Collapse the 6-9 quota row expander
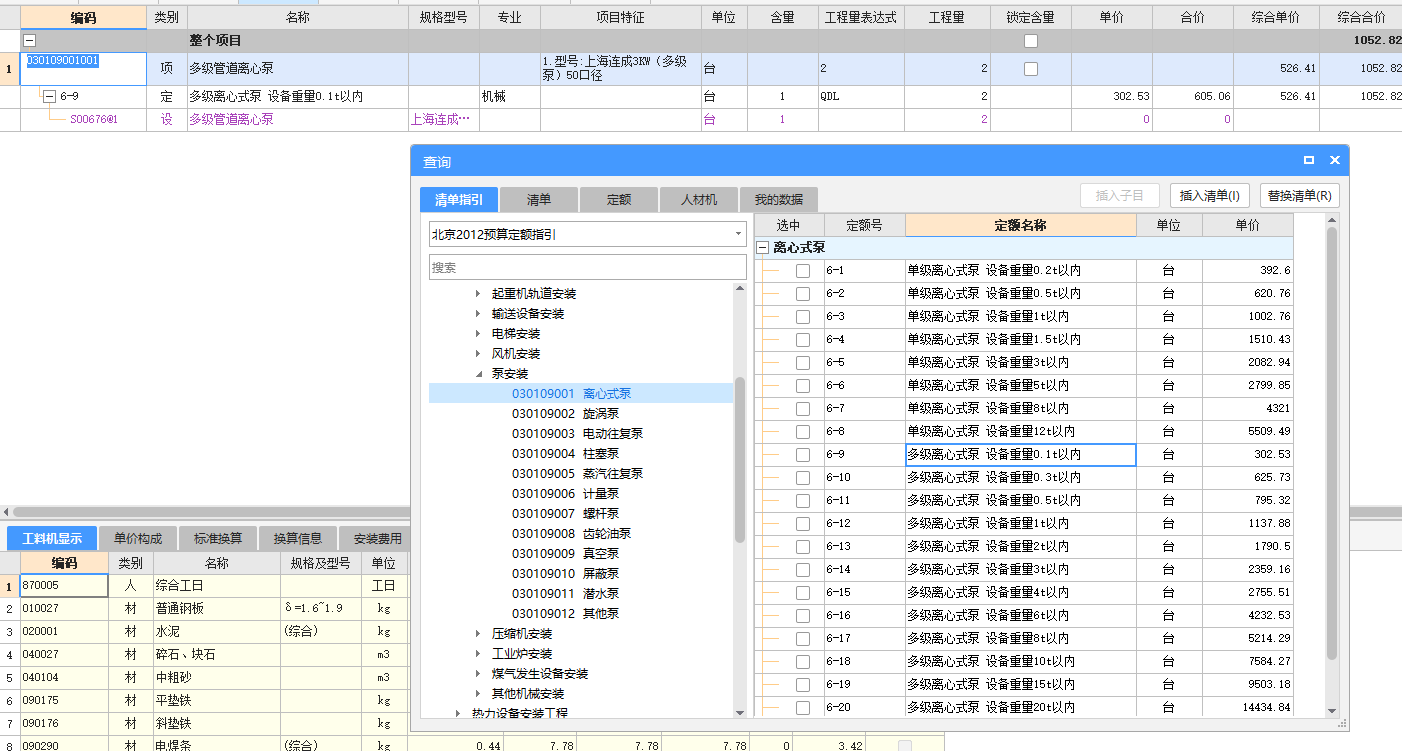Screen dimensions: 1402x751 [49, 97]
